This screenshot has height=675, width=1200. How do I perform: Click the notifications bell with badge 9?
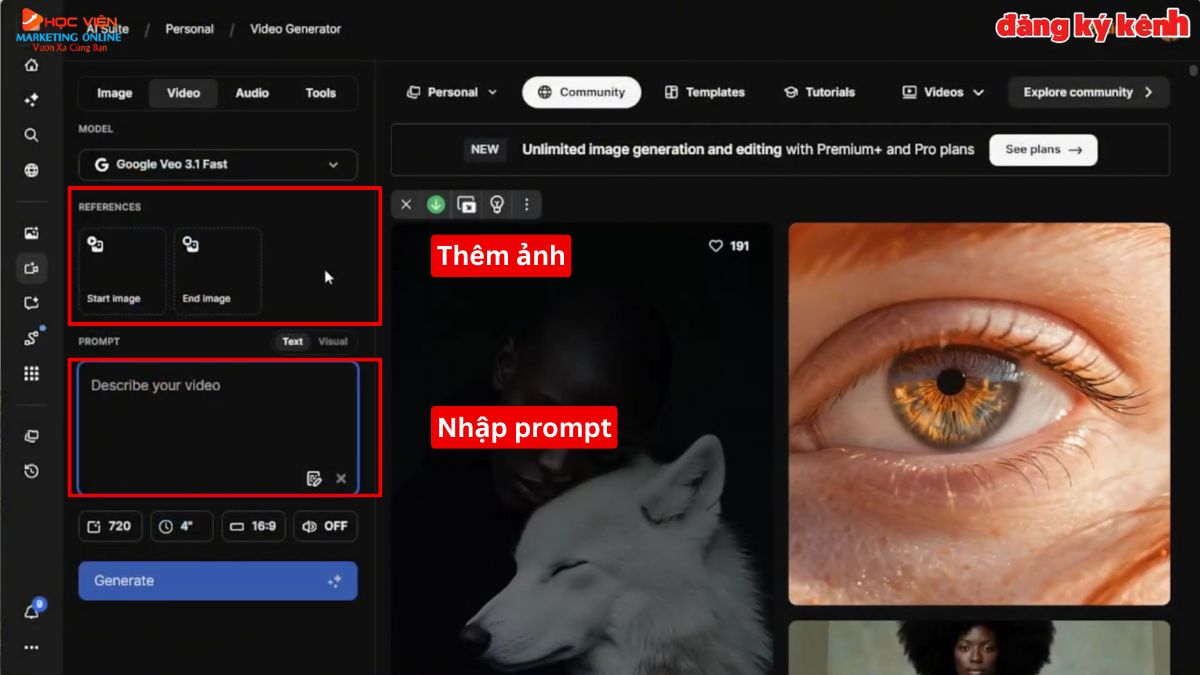tap(30, 611)
